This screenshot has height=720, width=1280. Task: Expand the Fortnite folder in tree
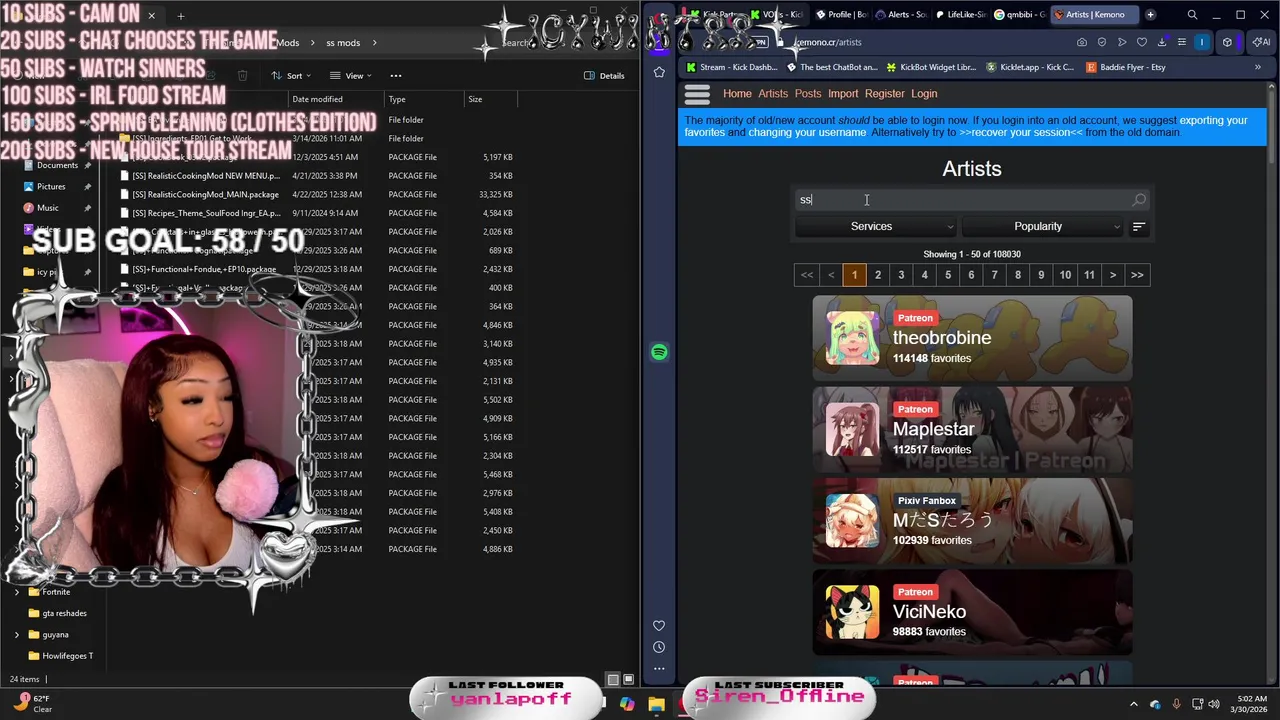point(17,592)
